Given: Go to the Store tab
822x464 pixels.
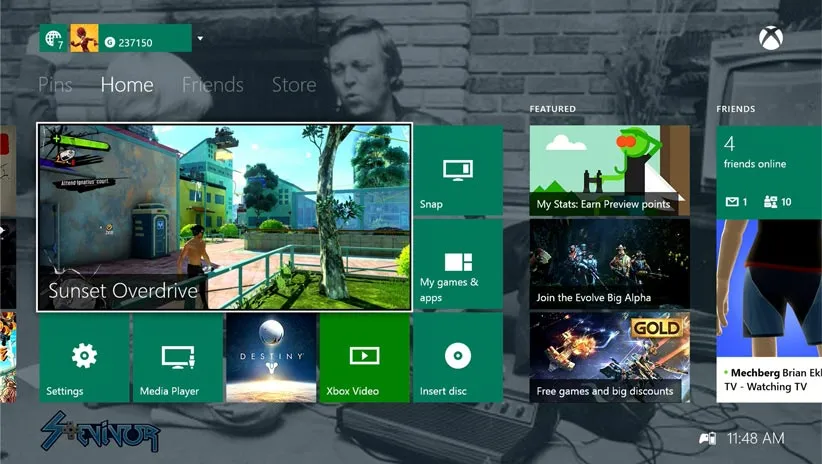Looking at the screenshot, I should [x=294, y=85].
